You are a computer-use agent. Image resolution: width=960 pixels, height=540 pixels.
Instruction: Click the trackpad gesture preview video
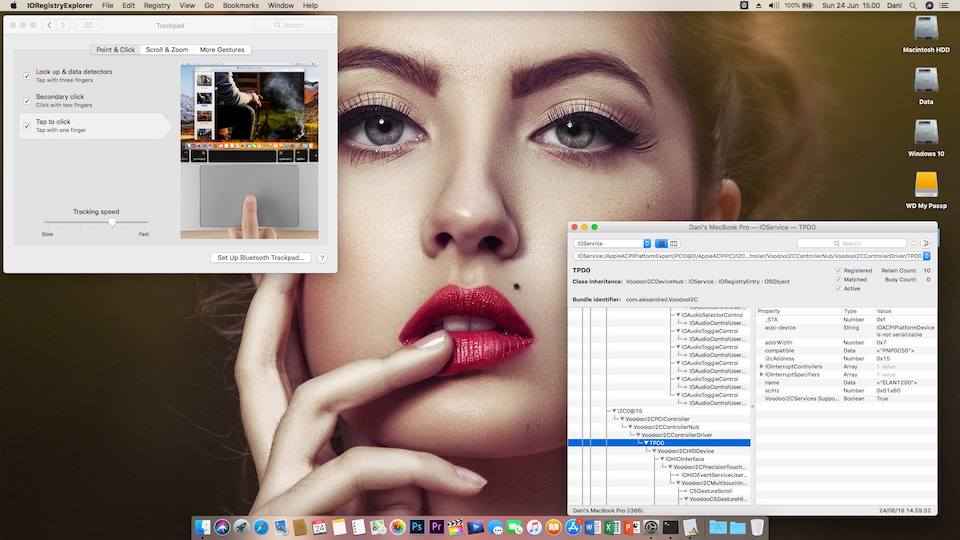[x=249, y=151]
